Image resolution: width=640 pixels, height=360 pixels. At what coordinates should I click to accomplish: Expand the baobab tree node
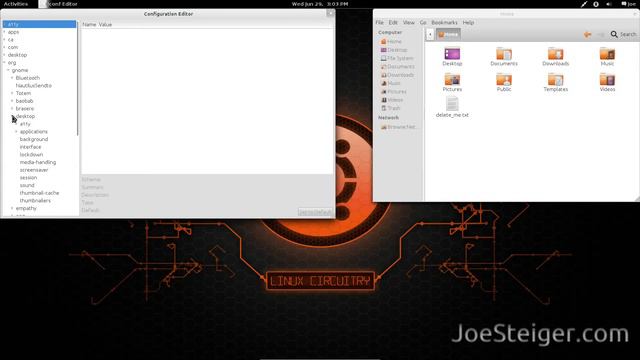pos(12,101)
